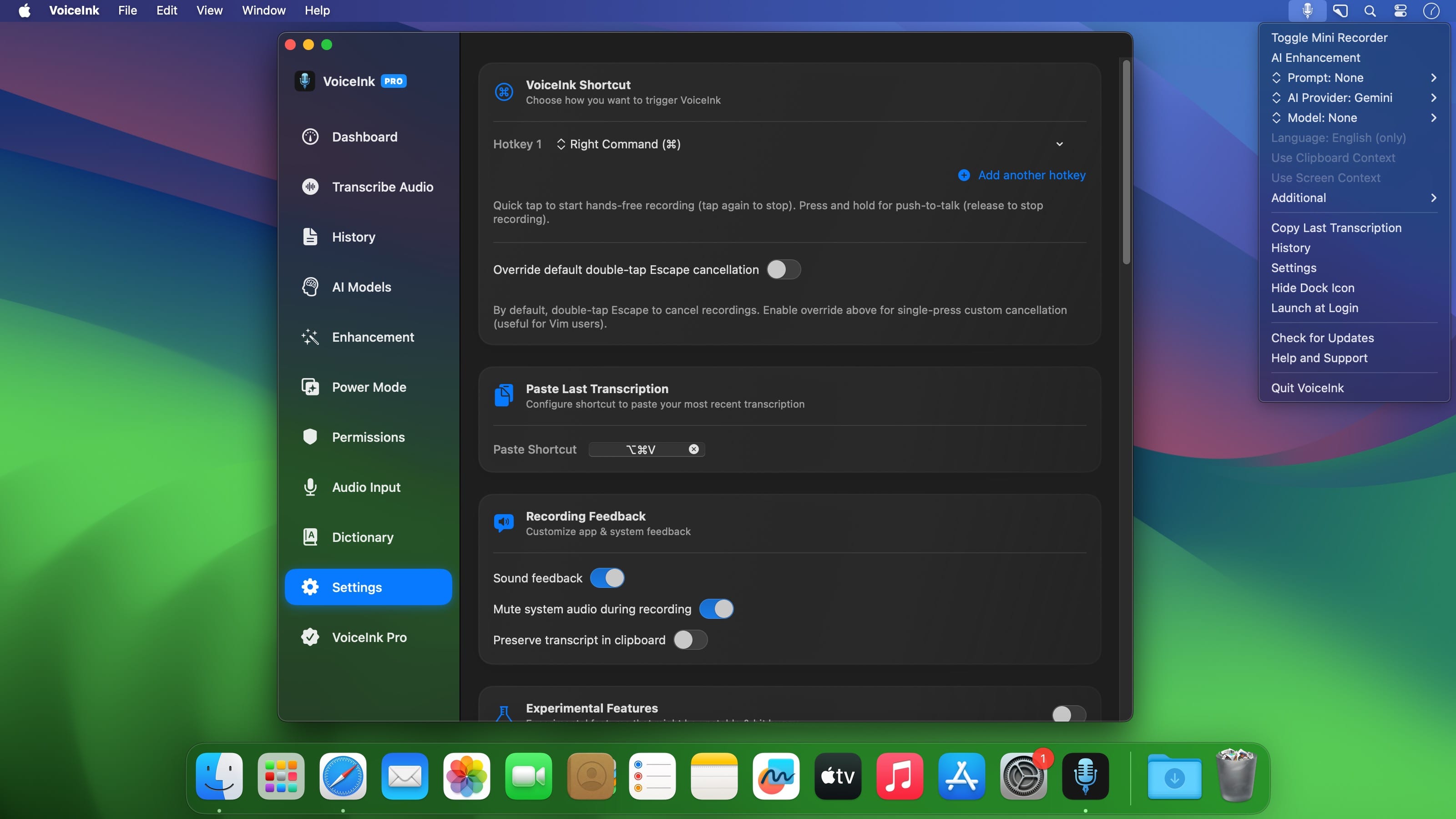Select the Dictionary book icon
Screen dimensions: 1456x819
click(310, 537)
